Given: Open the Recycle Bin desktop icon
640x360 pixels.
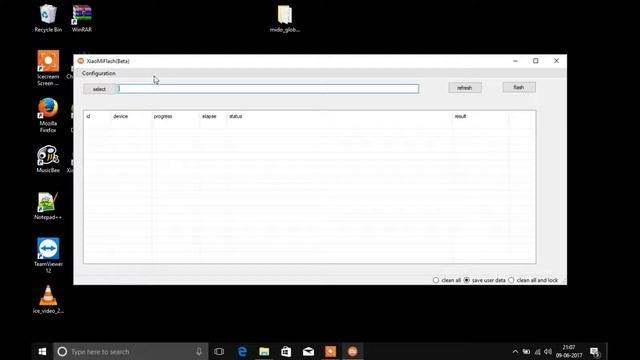Looking at the screenshot, I should coord(48,18).
